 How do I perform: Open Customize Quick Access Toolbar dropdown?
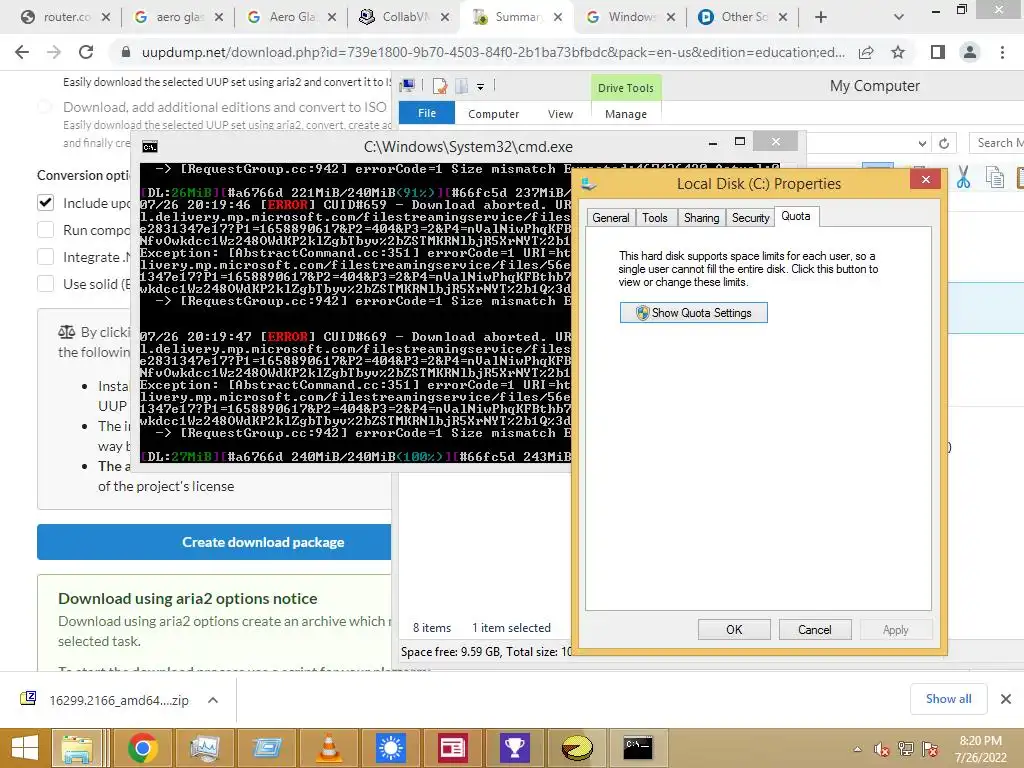481,86
